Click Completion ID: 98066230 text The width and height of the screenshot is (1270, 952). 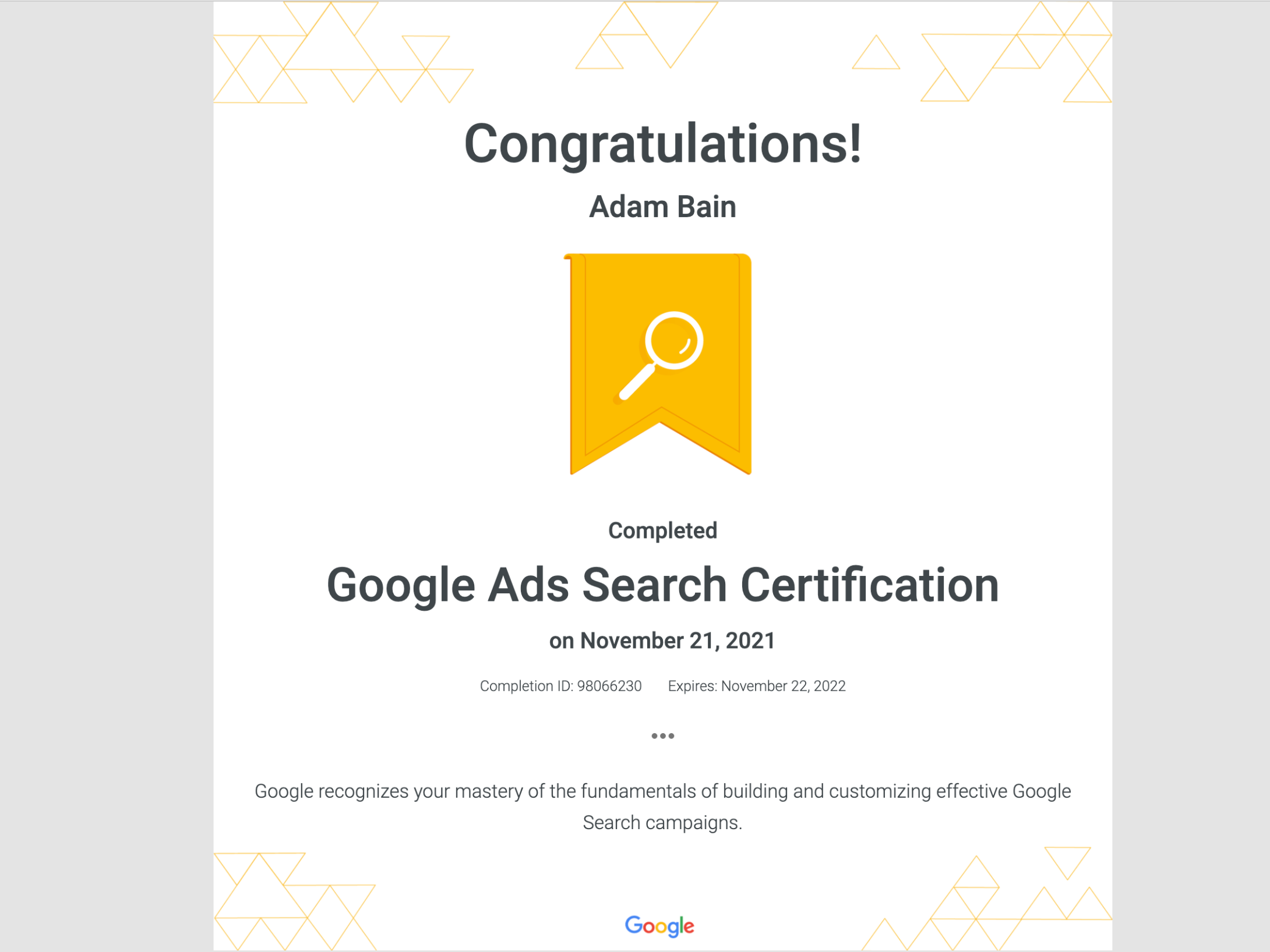tap(560, 686)
